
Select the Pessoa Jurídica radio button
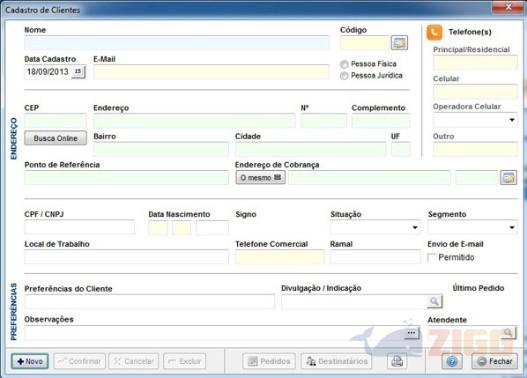(344, 76)
